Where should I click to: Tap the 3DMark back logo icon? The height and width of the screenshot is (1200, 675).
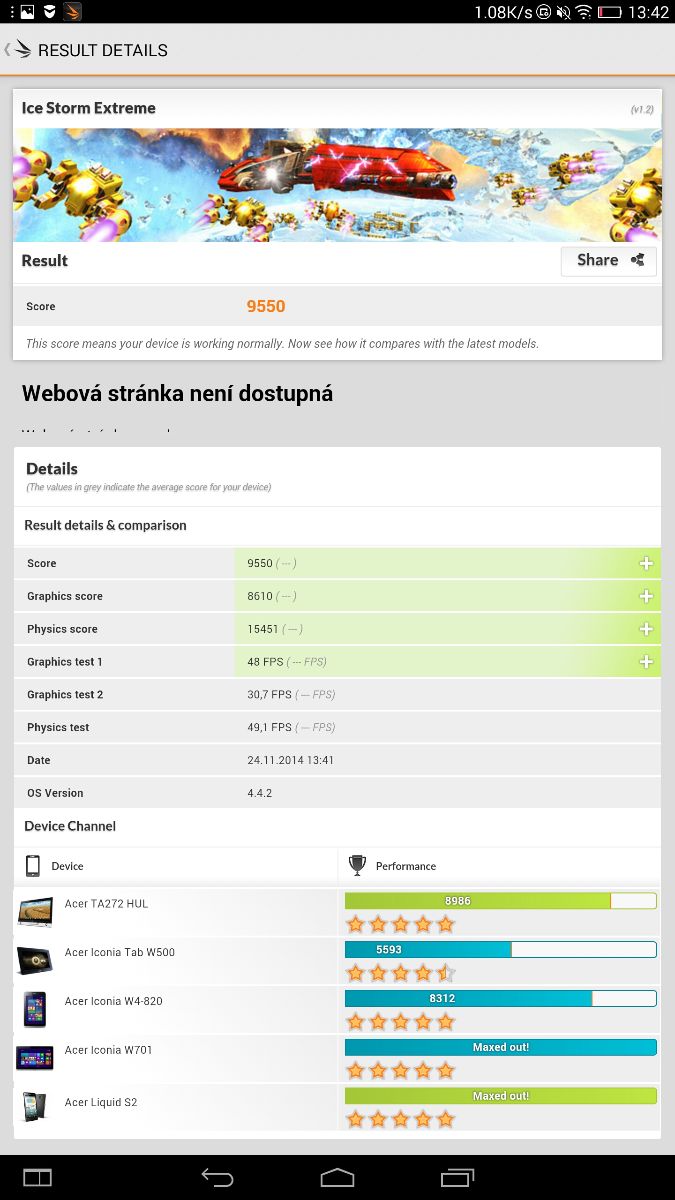point(18,50)
